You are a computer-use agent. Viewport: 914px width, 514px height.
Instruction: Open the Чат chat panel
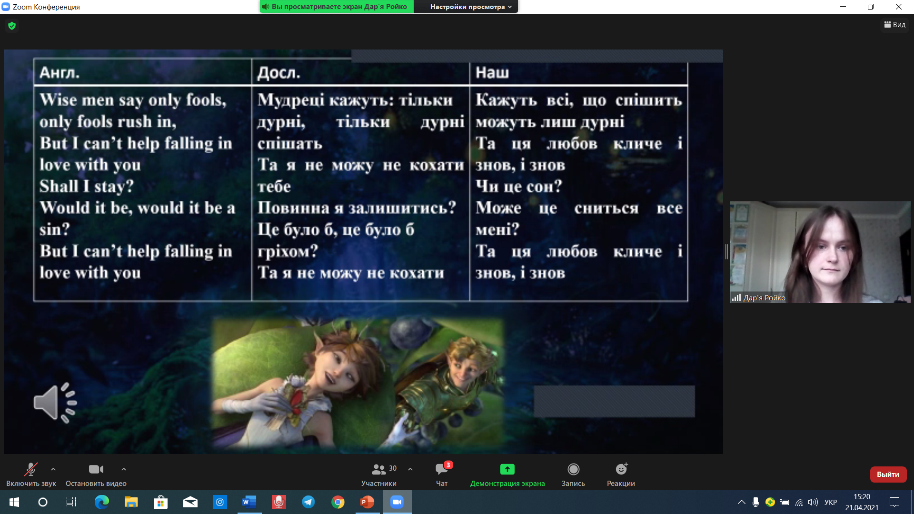441,469
